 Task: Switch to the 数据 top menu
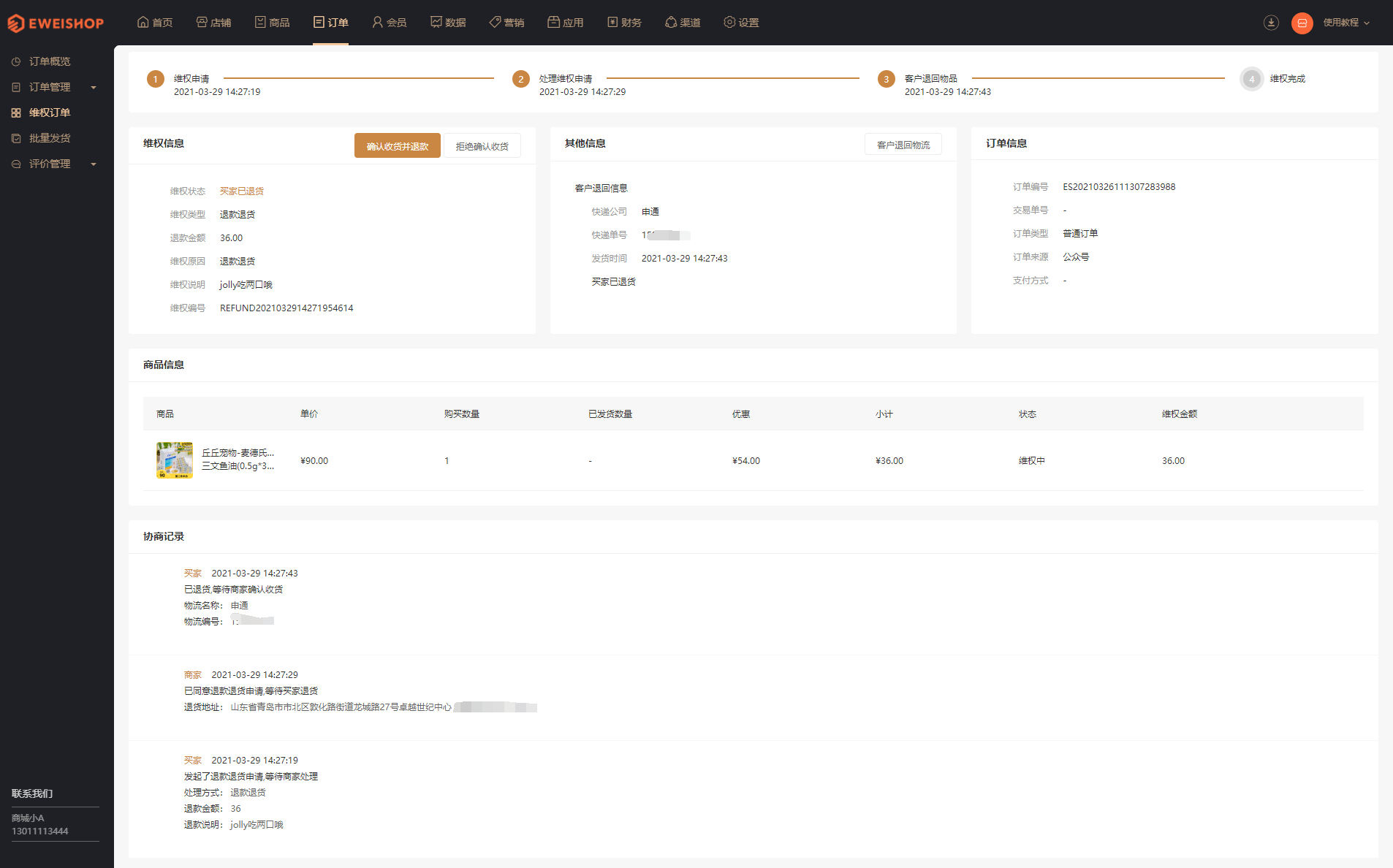448,23
